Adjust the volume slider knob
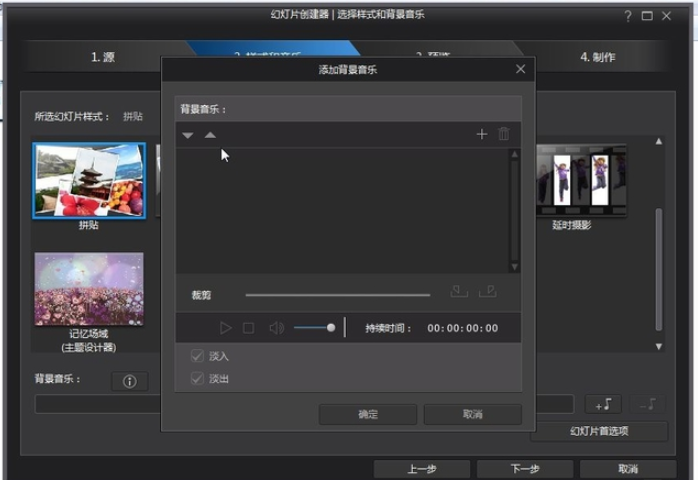Viewport: 698px width, 480px height. 331,328
